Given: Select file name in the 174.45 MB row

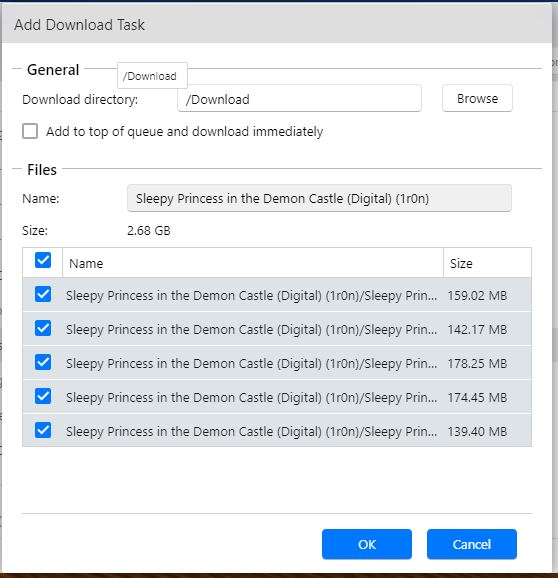Looking at the screenshot, I should pos(252,397).
